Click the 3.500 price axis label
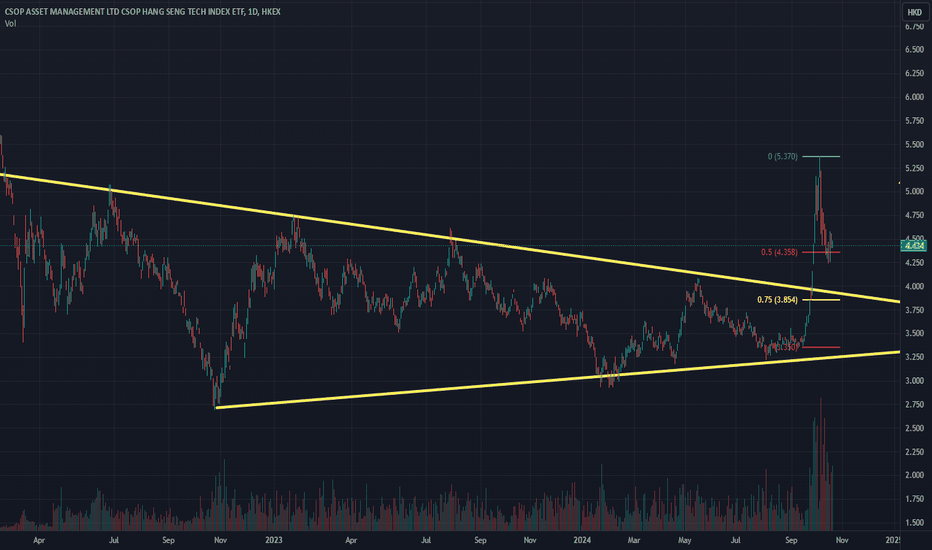 pos(914,334)
